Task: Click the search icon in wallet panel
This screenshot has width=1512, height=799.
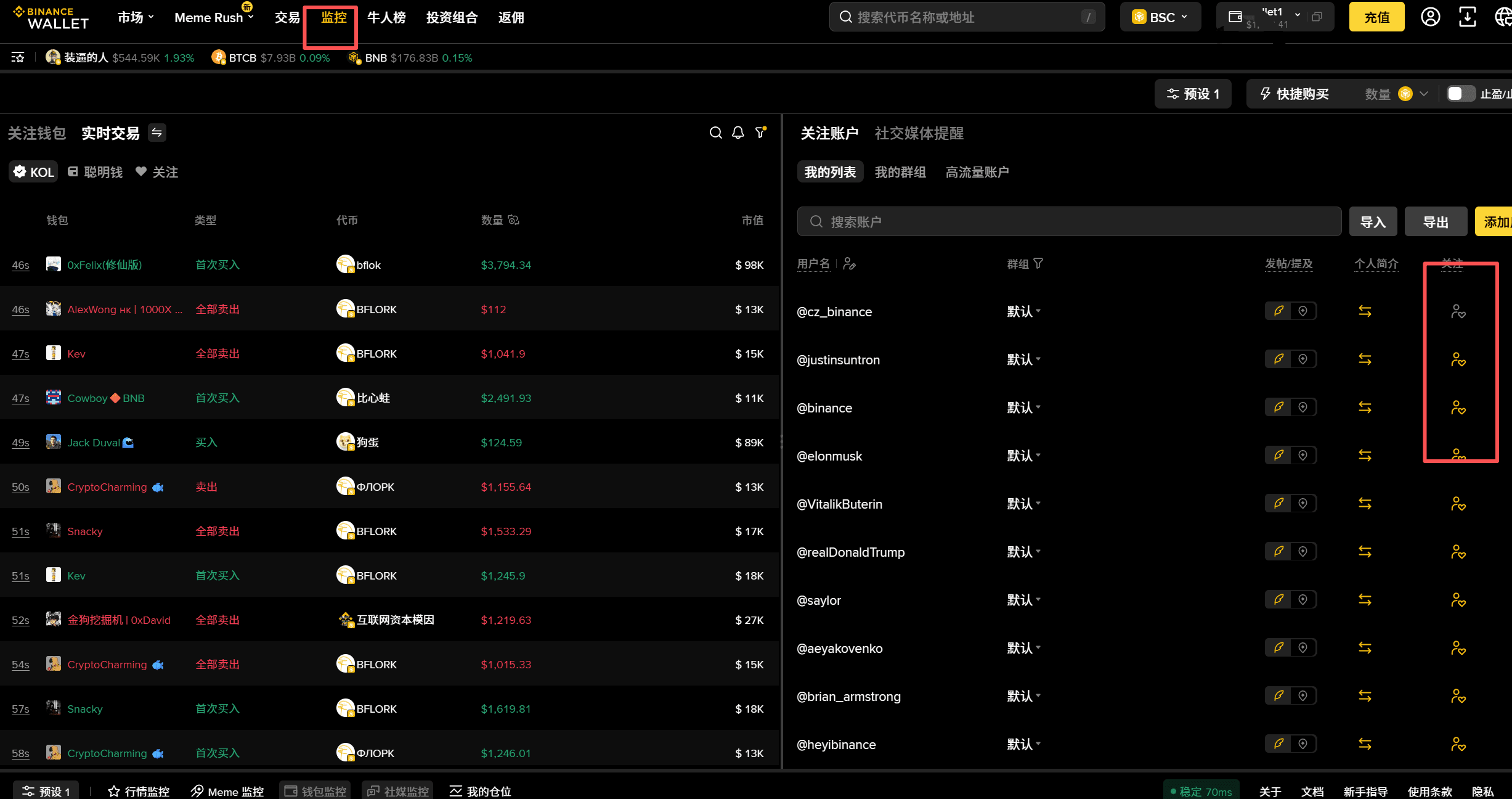Action: pyautogui.click(x=715, y=133)
